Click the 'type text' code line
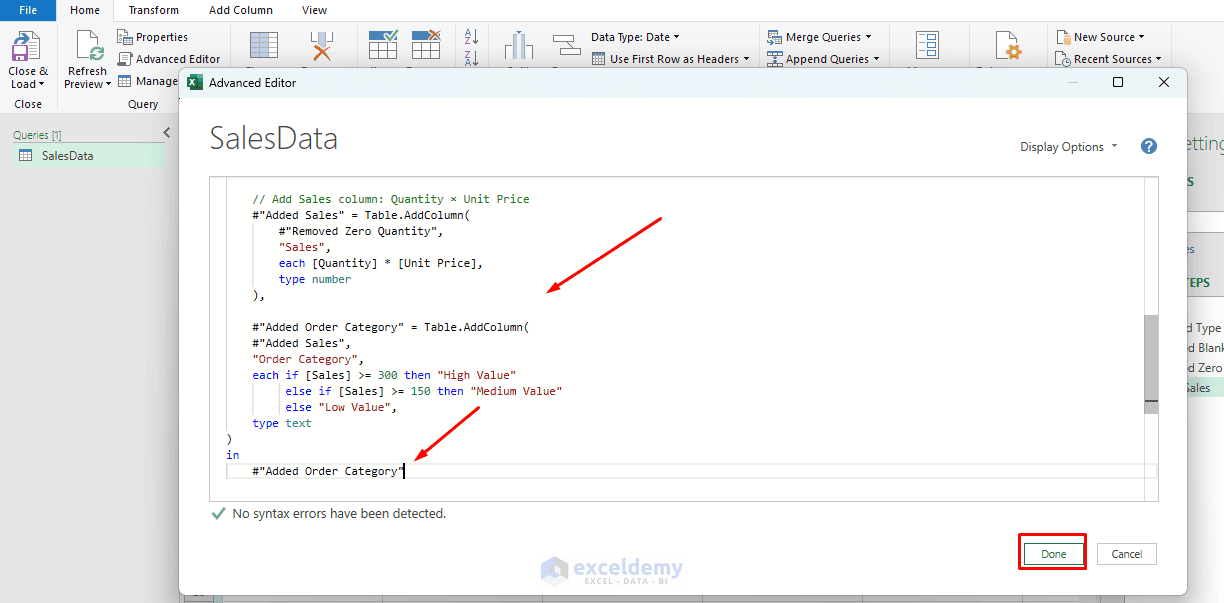Image resolution: width=1224 pixels, height=603 pixels. tap(282, 423)
